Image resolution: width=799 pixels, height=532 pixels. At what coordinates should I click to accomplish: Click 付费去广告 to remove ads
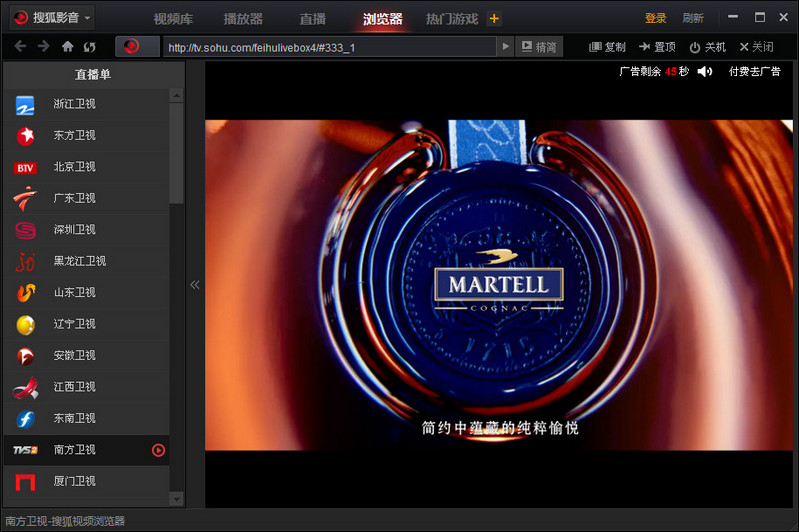pos(754,71)
